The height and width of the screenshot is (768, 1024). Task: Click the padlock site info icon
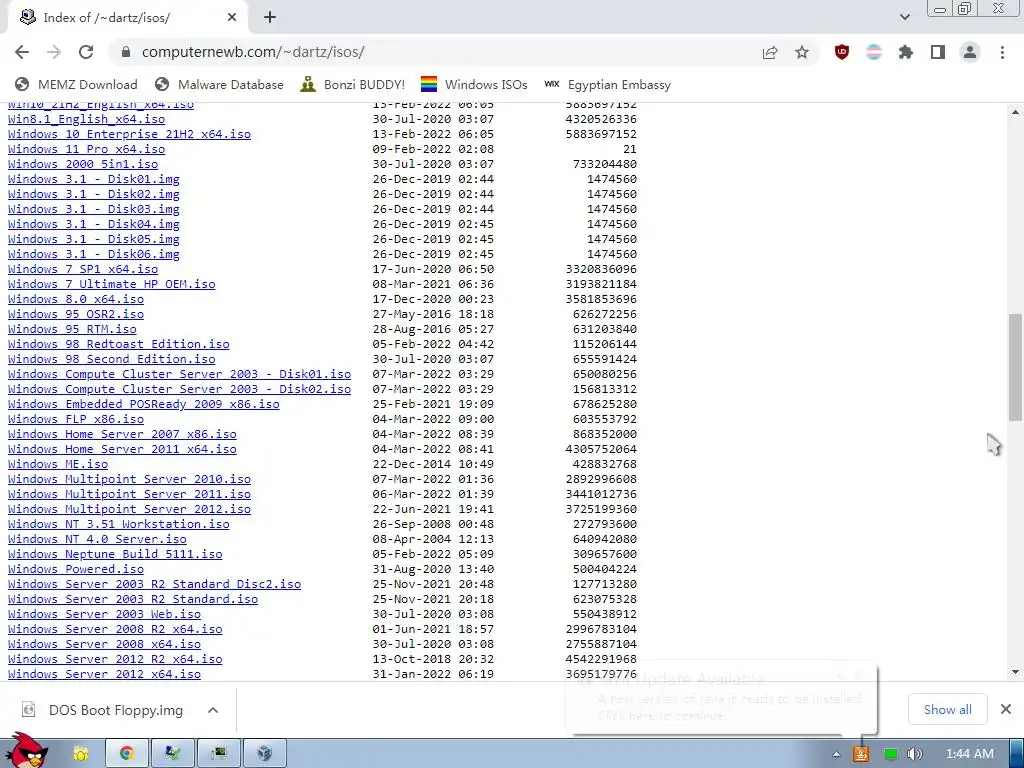pos(126,52)
